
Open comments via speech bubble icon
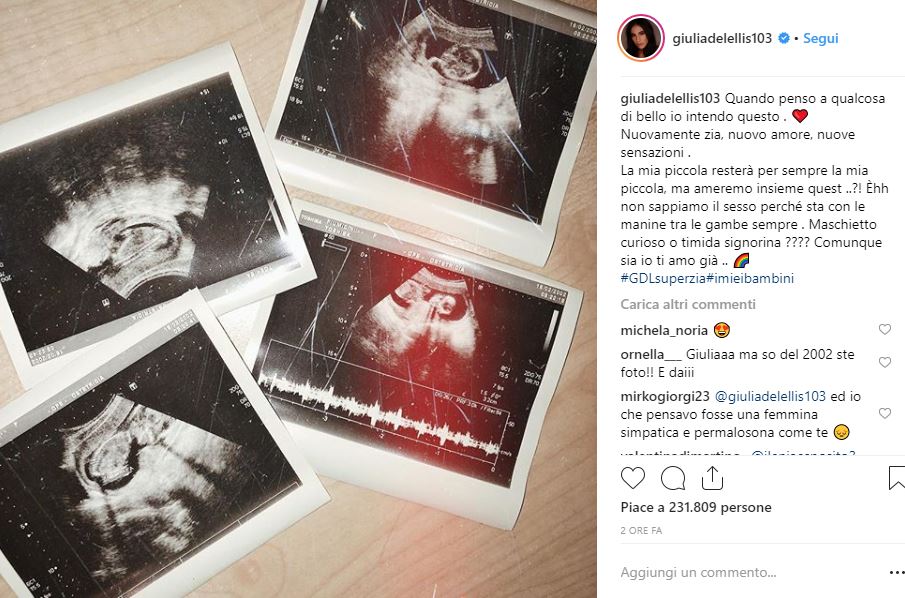click(673, 478)
